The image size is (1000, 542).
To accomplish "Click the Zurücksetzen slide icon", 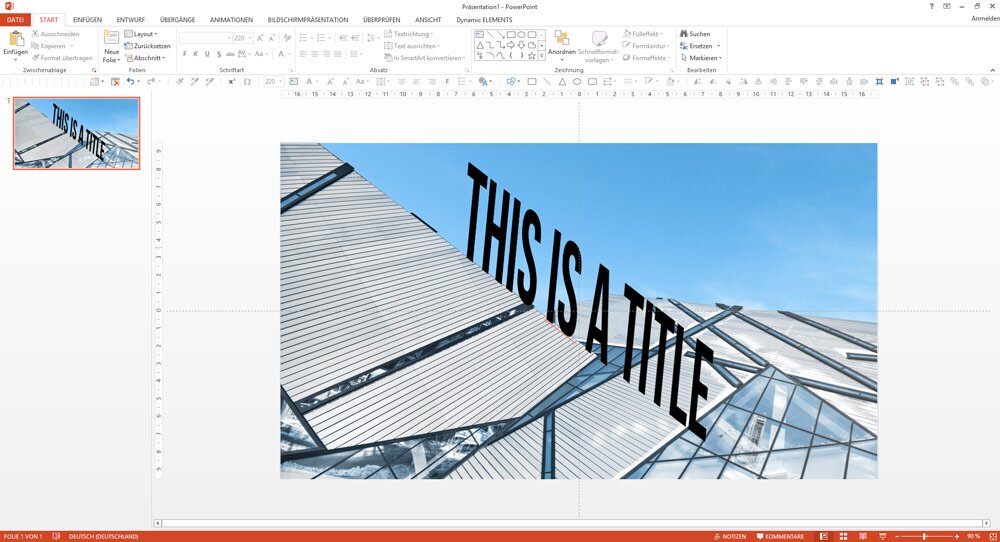I will 129,46.
